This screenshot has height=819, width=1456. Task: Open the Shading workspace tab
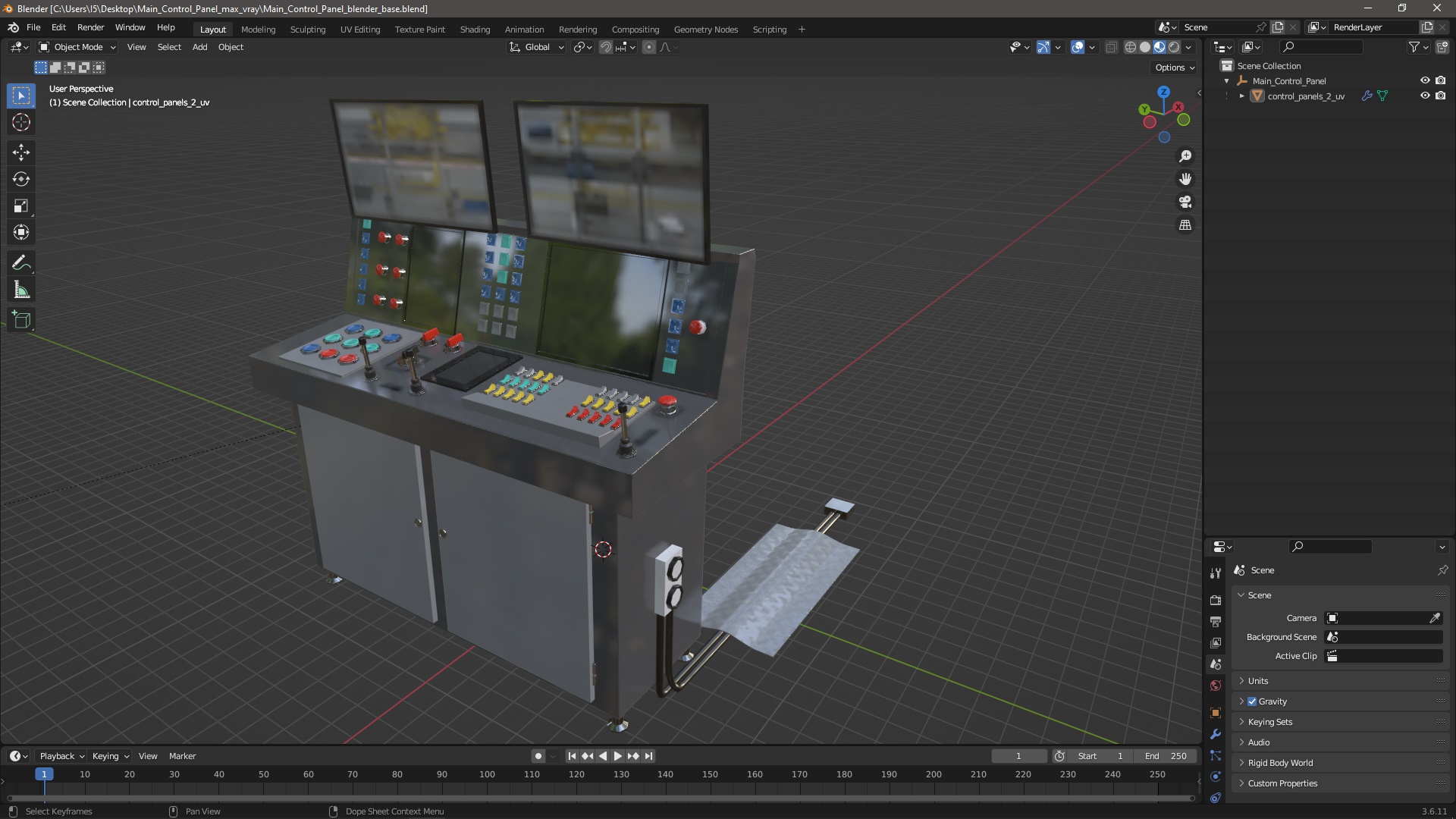pyautogui.click(x=474, y=30)
